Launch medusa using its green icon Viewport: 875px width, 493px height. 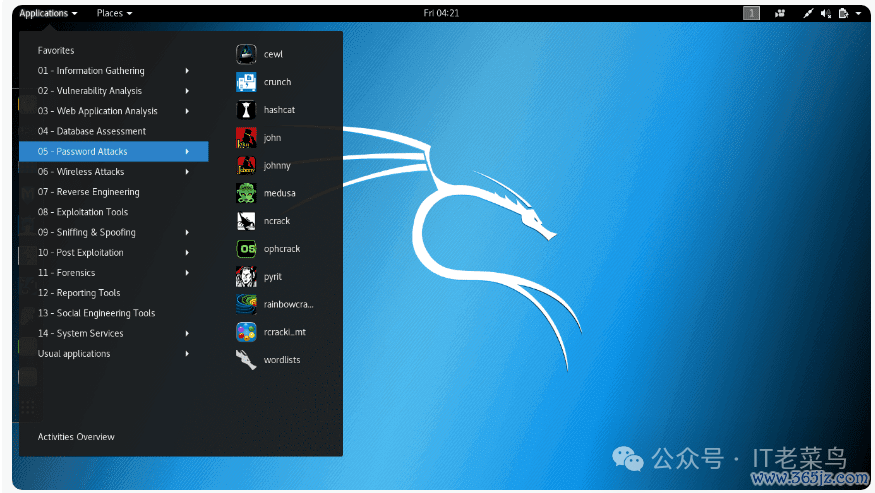pyautogui.click(x=246, y=193)
